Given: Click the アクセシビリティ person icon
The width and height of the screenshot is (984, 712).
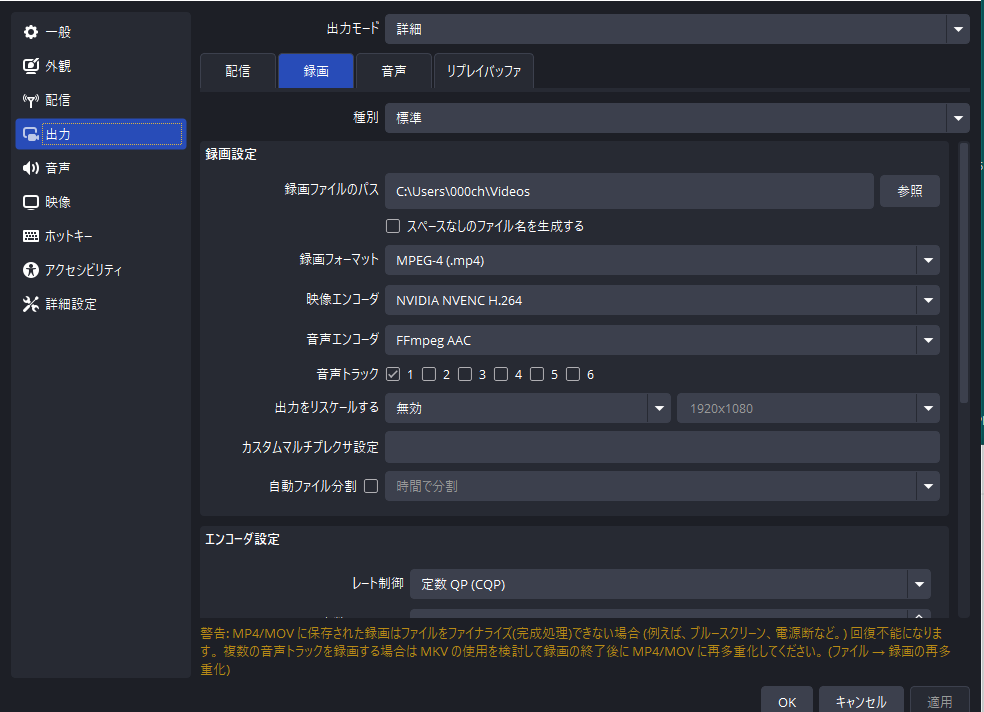Looking at the screenshot, I should 31,270.
